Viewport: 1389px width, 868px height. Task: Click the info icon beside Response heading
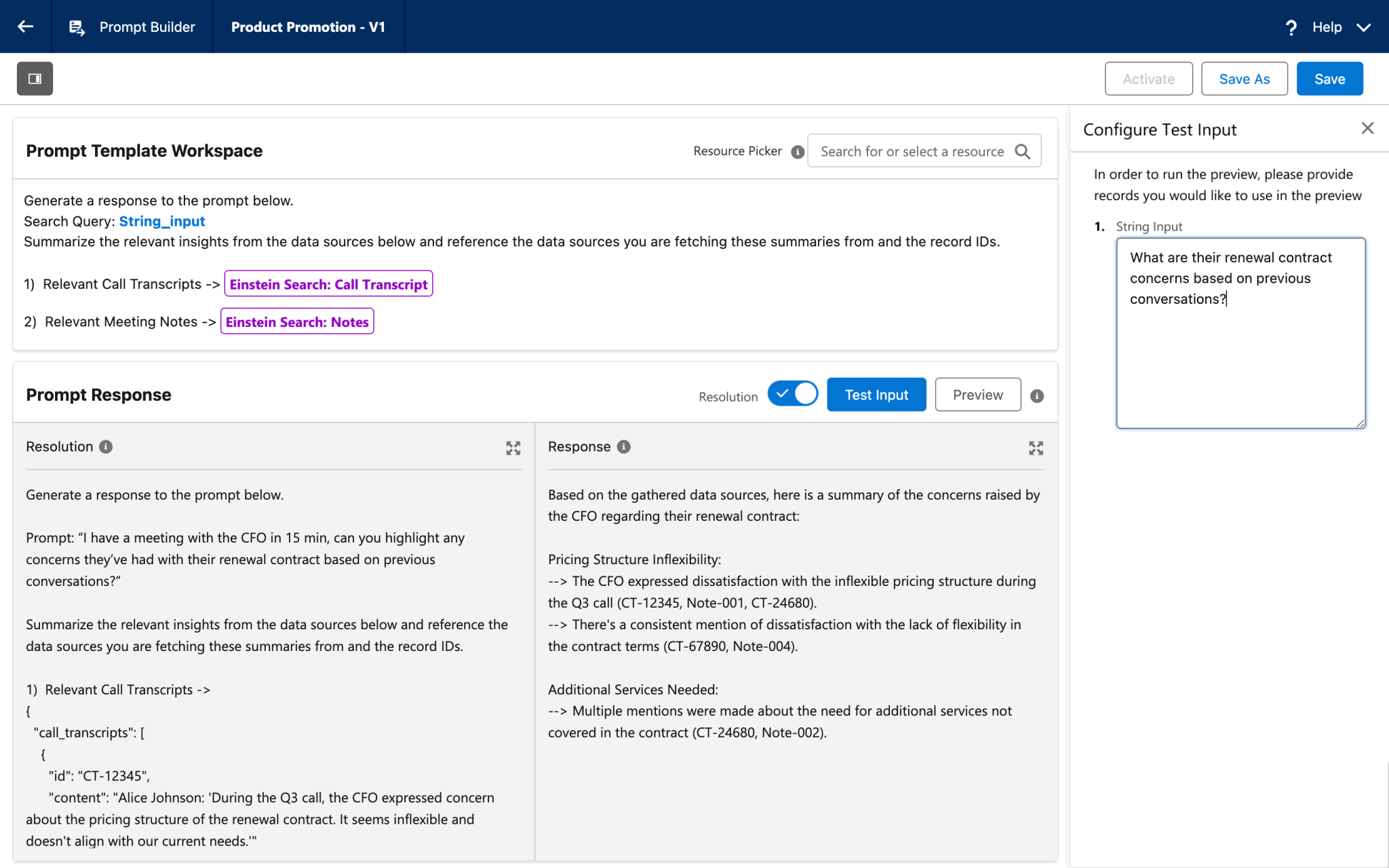pos(623,447)
